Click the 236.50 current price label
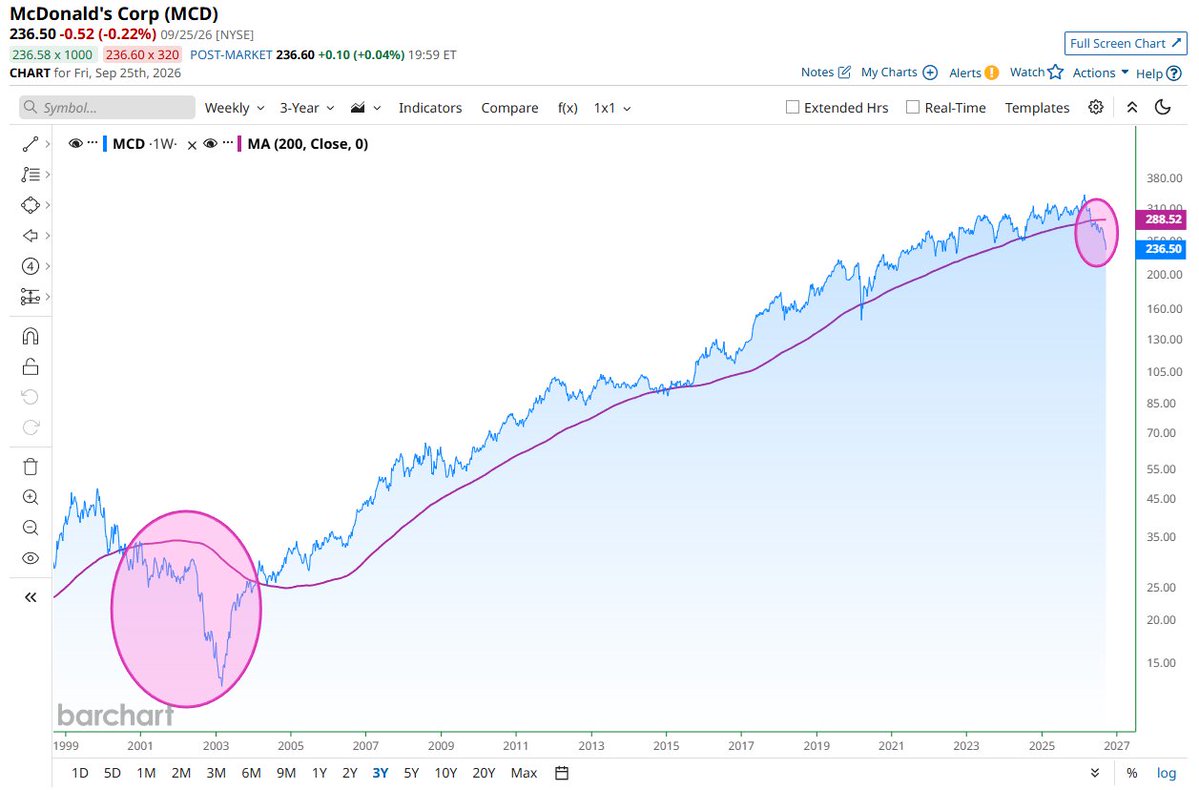The width and height of the screenshot is (1199, 790). (x=1162, y=249)
